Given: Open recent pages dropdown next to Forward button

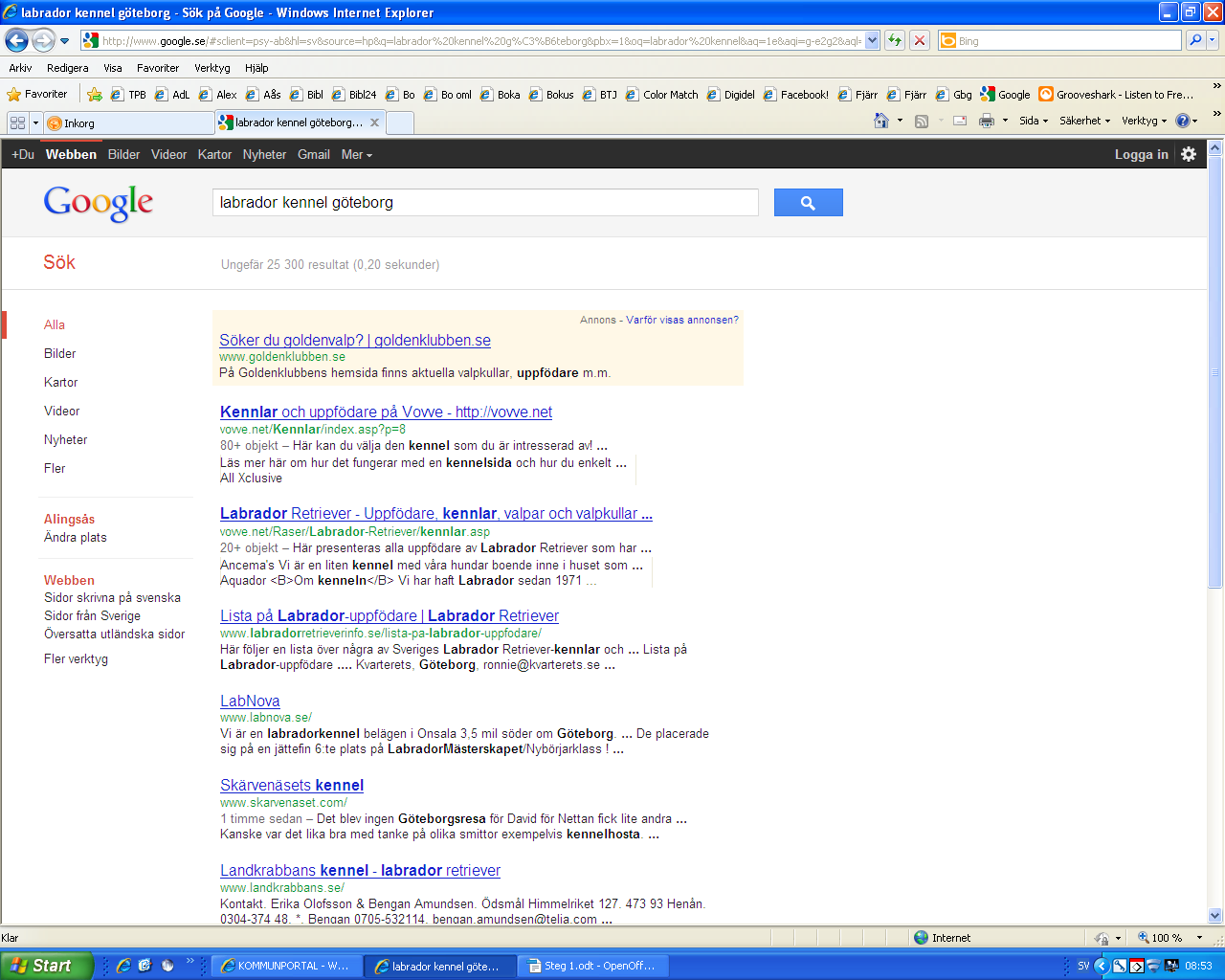Looking at the screenshot, I should point(64,41).
